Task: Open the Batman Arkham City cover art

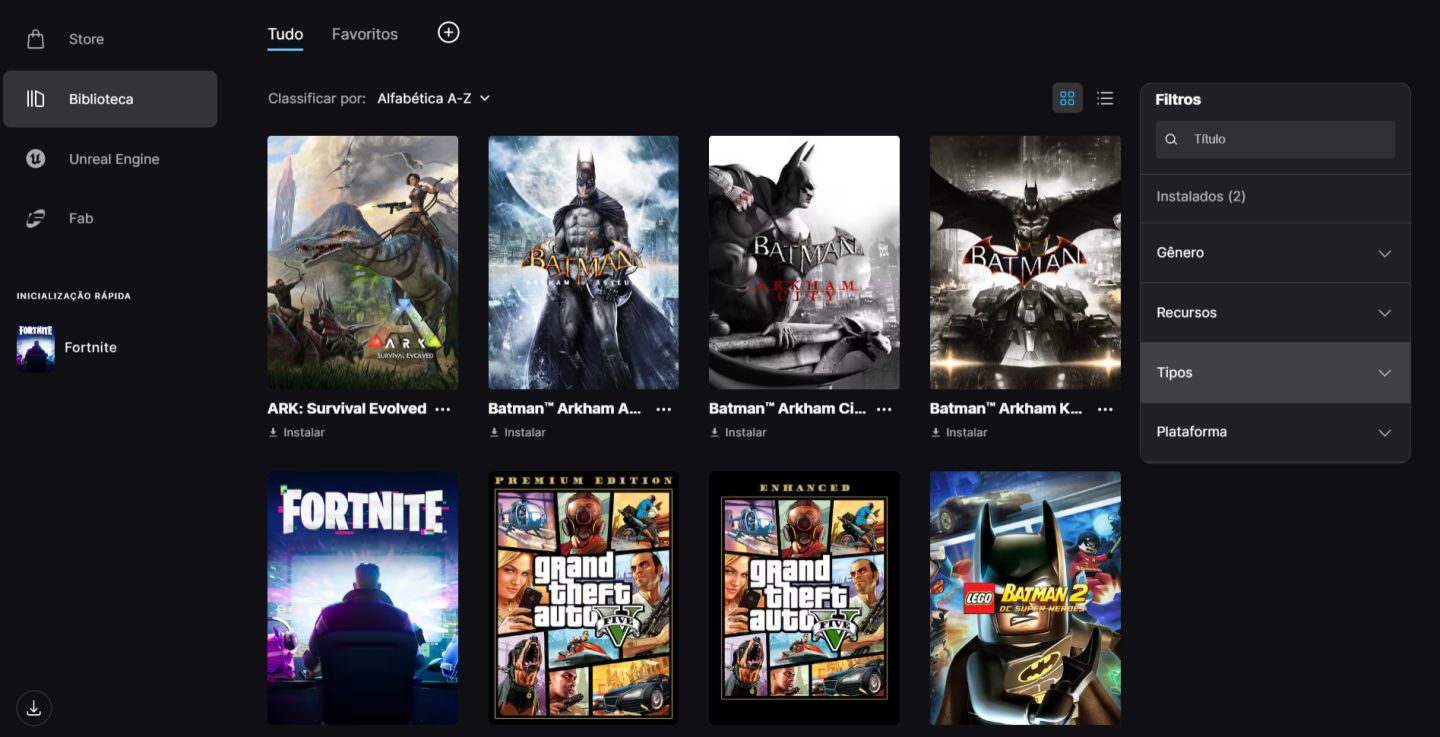Action: (804, 262)
